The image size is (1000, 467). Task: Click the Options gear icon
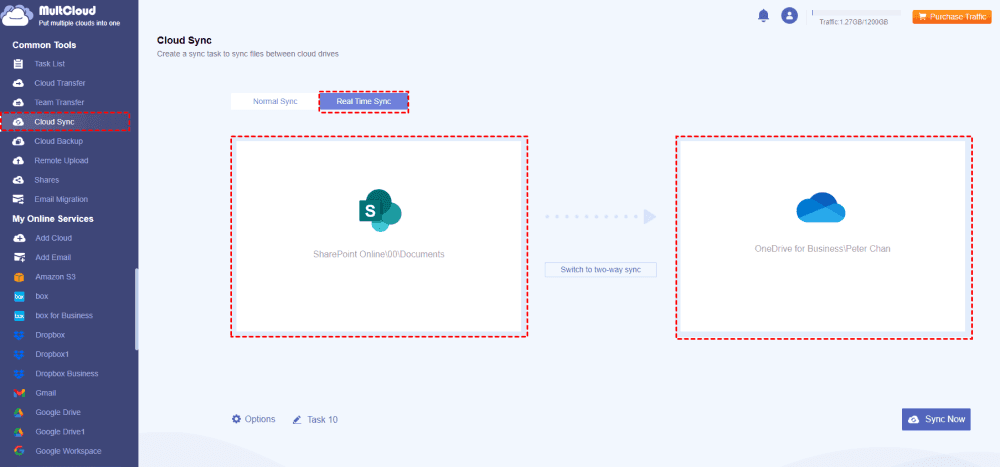[x=237, y=419]
